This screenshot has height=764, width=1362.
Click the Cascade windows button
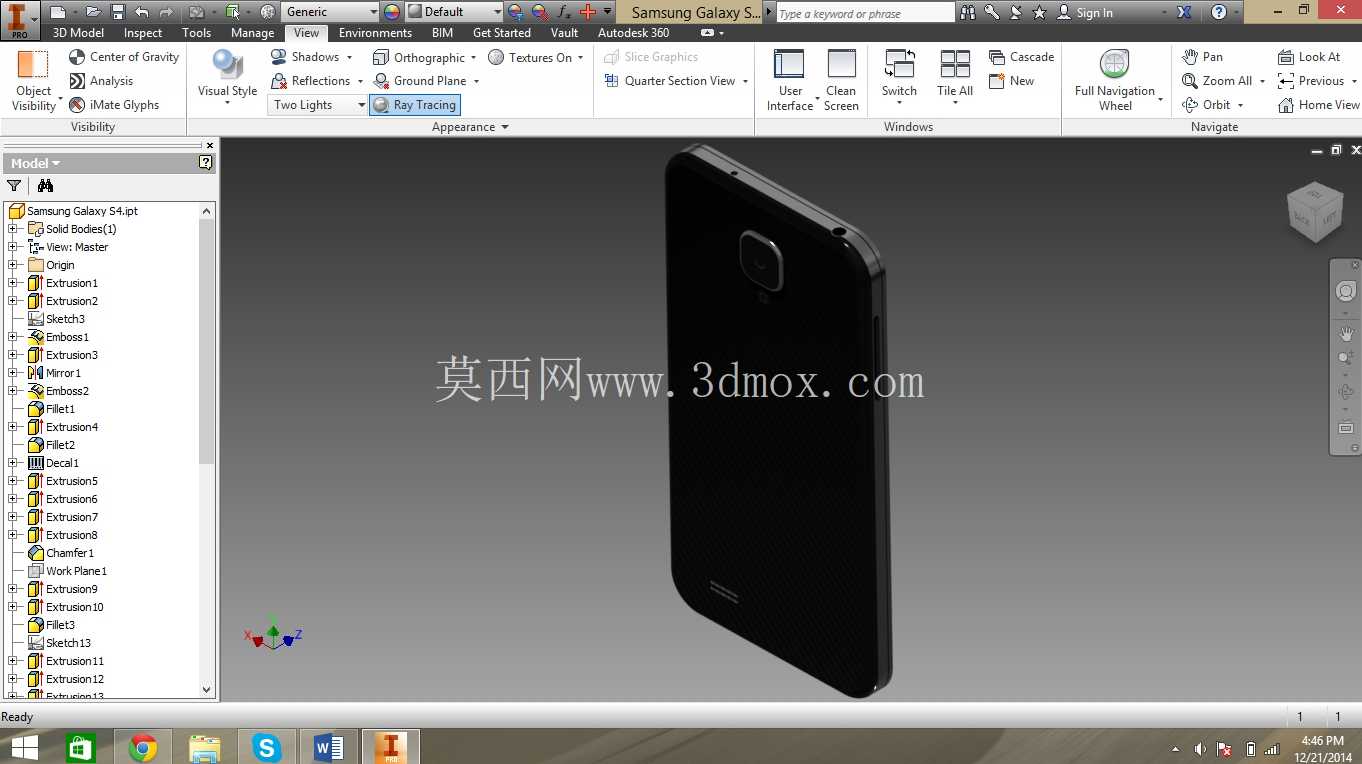pos(1021,57)
